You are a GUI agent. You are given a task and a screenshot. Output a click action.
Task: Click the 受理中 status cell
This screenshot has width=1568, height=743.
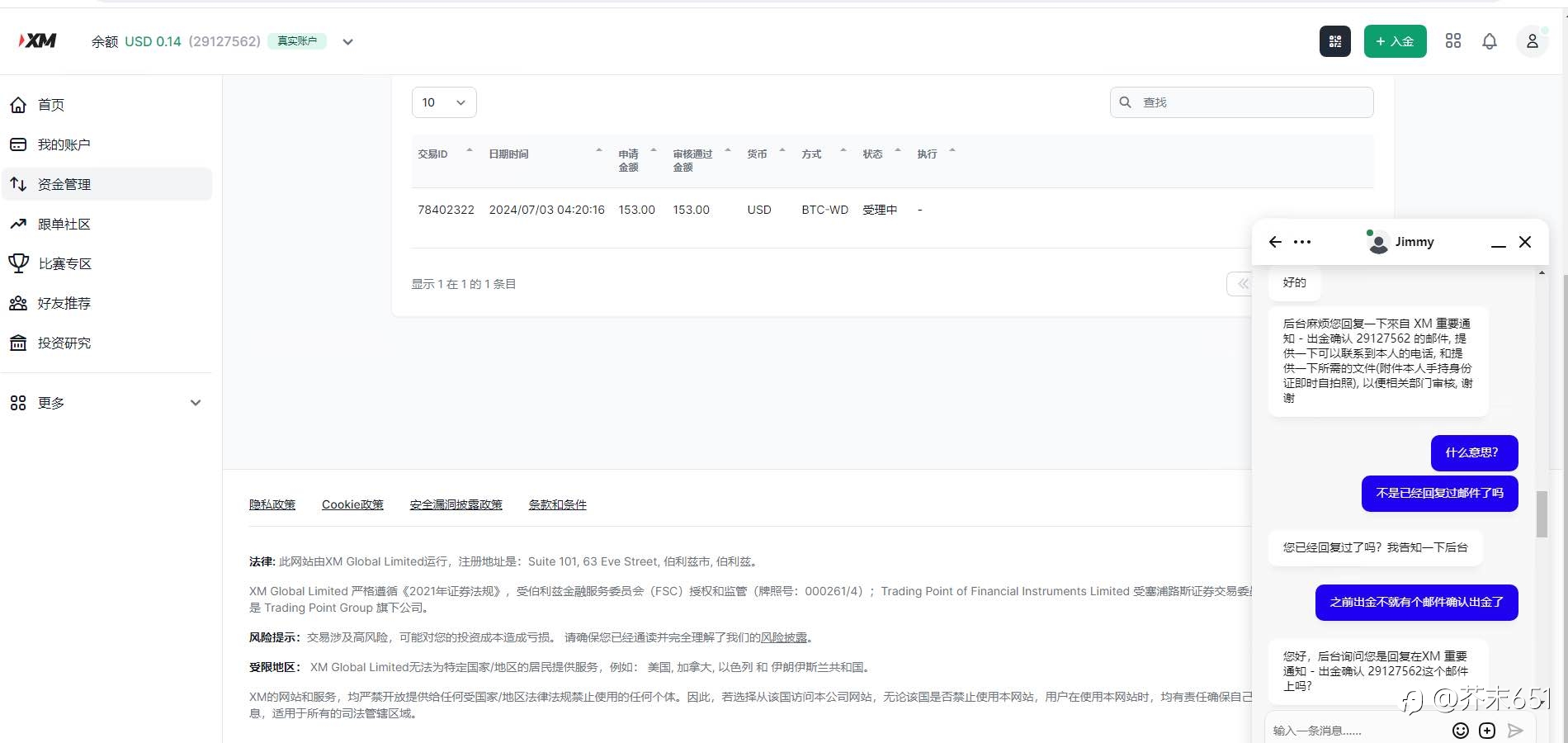coord(880,210)
